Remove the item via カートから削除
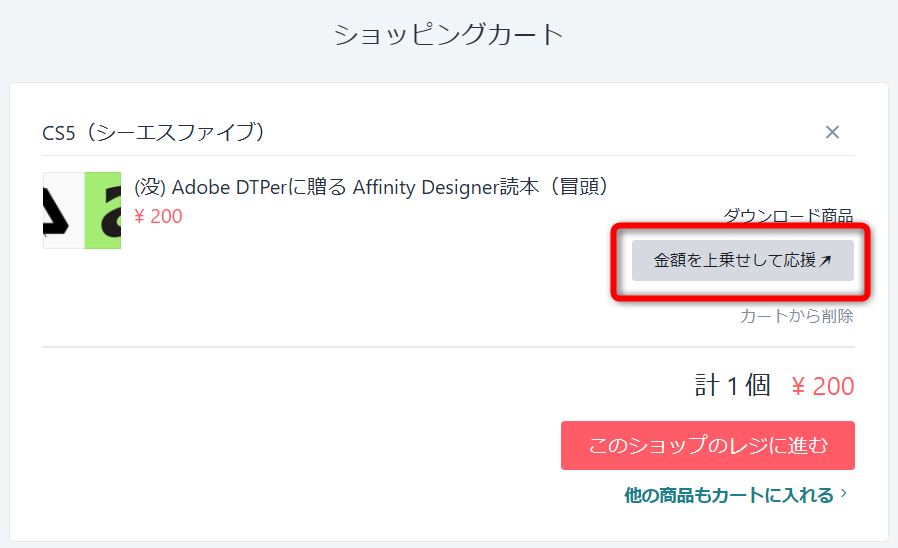The height and width of the screenshot is (548, 898). click(x=796, y=316)
